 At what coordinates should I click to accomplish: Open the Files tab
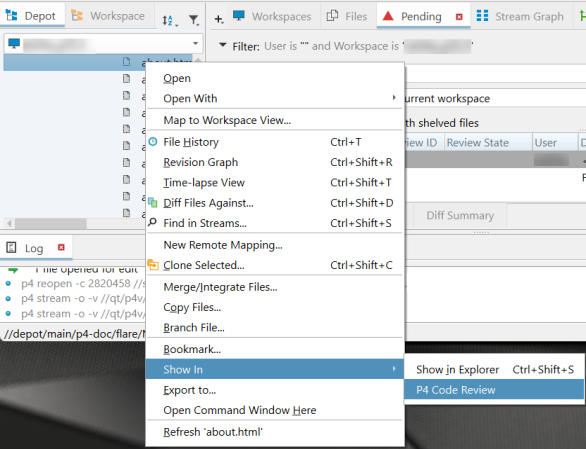[347, 16]
